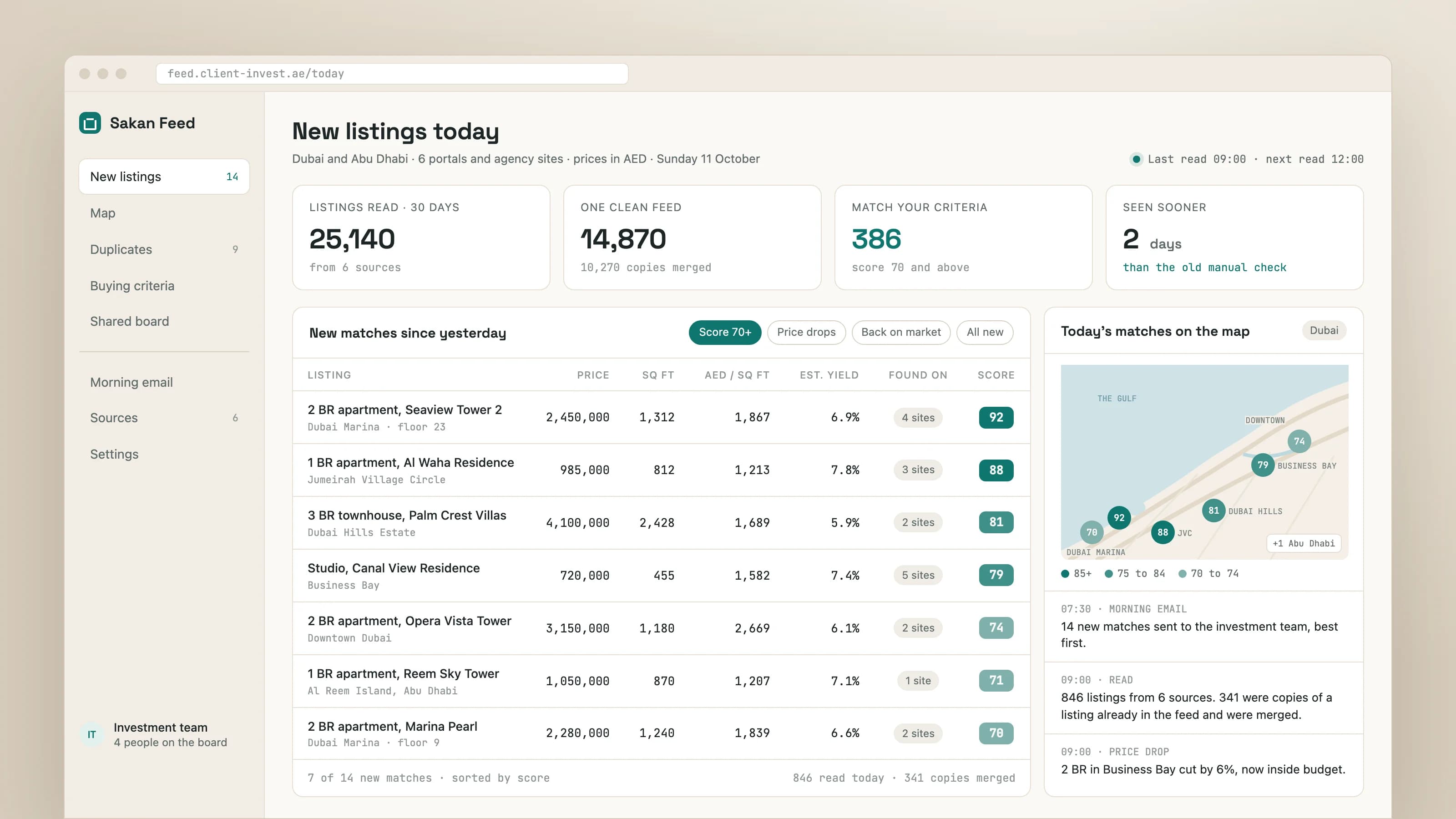Click '846 read today · 341 copies merged'
Viewport: 1456px width, 819px height.
coord(904,779)
